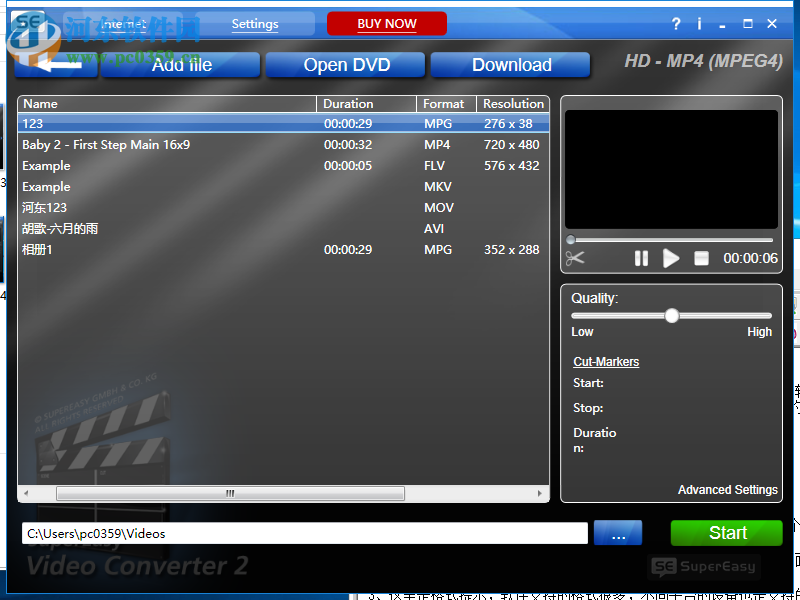
Task: Pause the video preview
Action: [641, 258]
